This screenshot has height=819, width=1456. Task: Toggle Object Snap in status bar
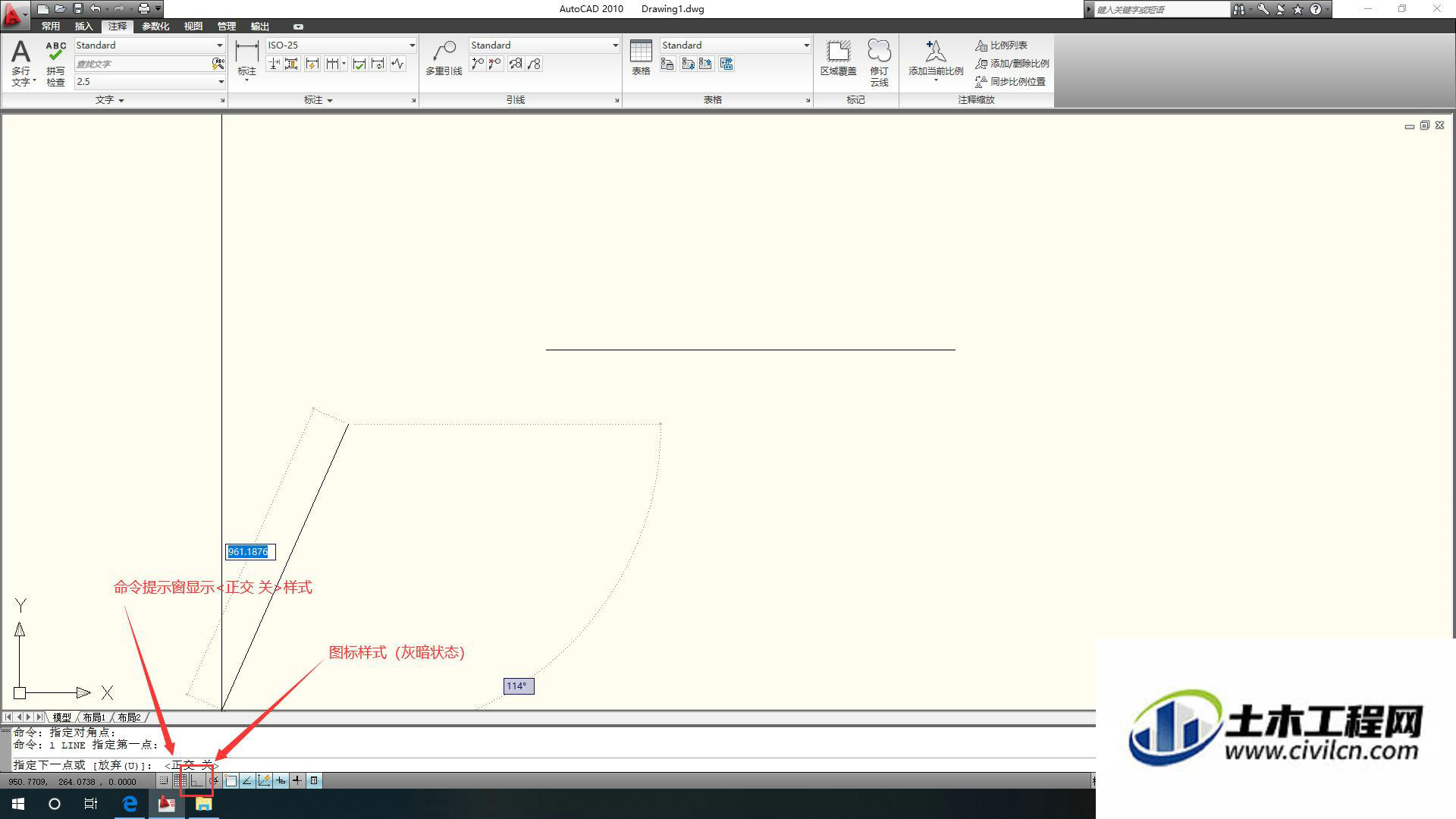click(x=231, y=780)
